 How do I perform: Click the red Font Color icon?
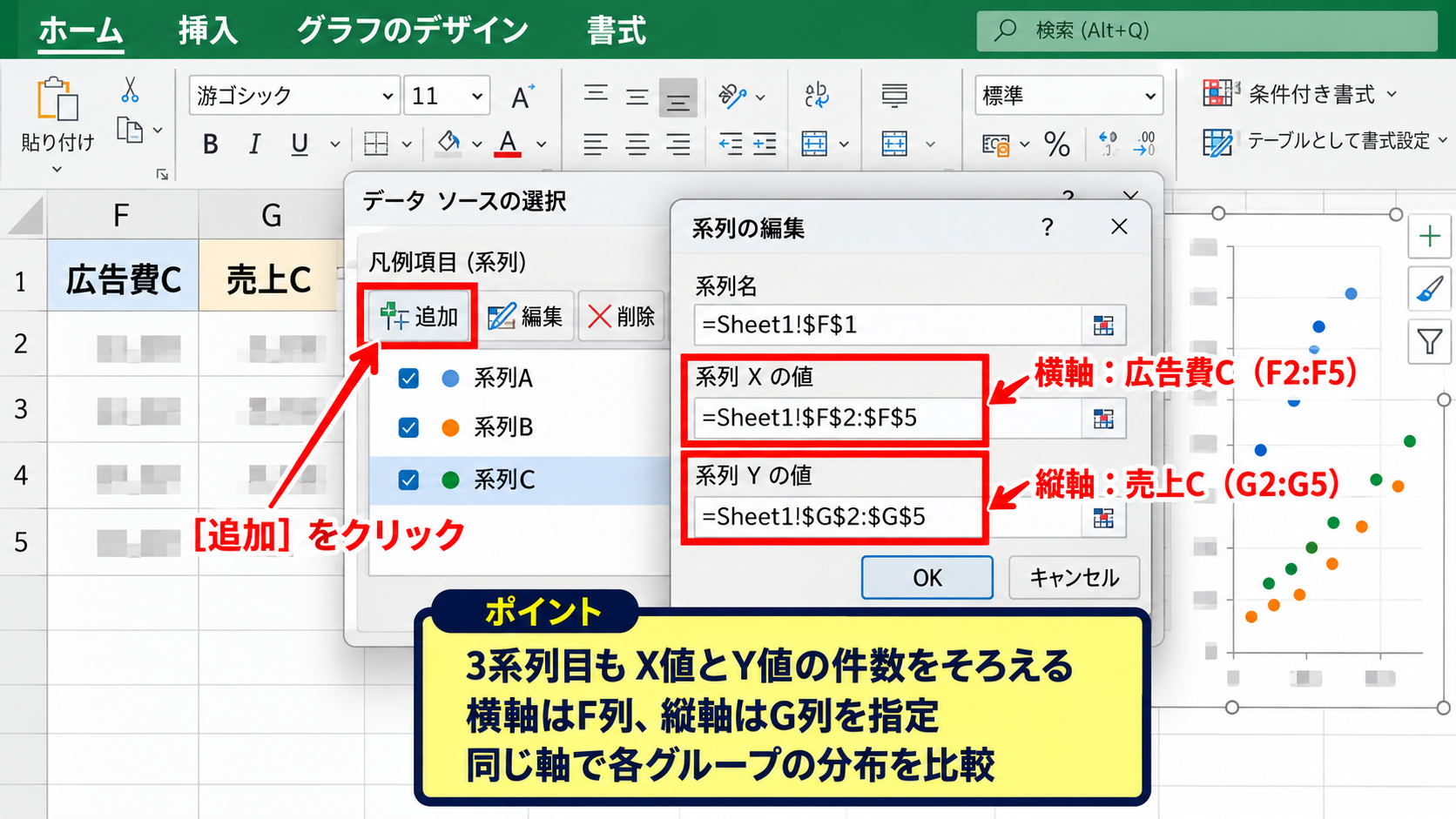[508, 144]
